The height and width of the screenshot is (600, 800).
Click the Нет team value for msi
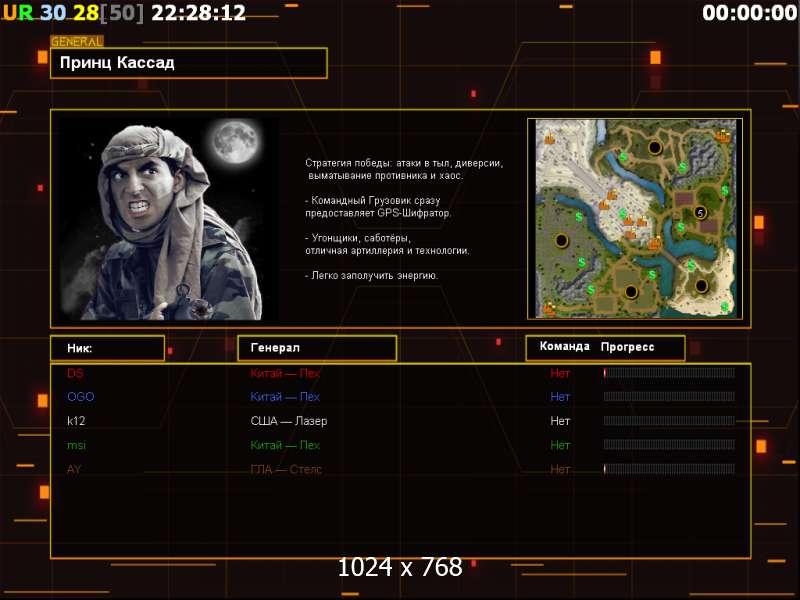(560, 445)
